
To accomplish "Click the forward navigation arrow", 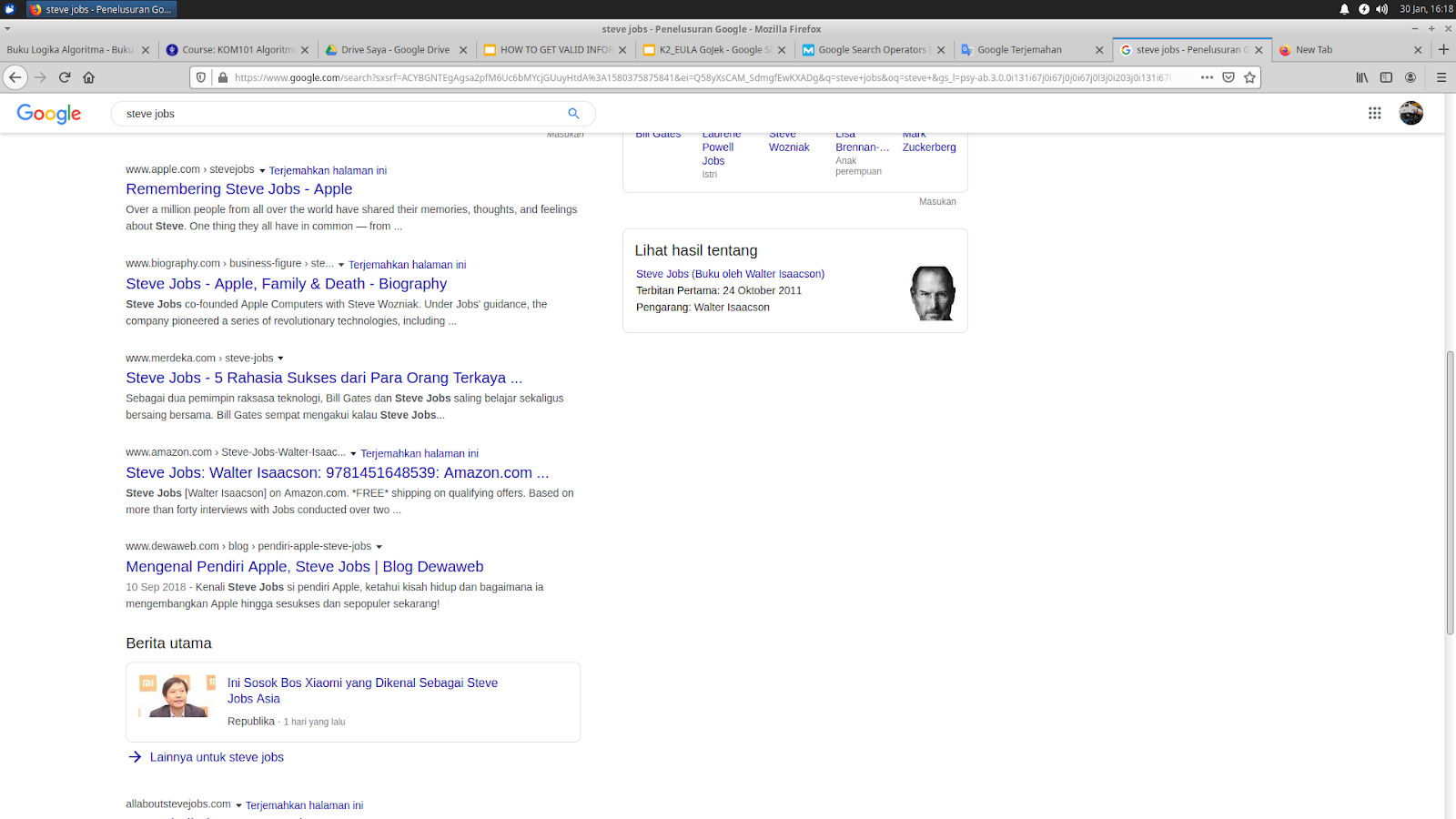I will 40,77.
